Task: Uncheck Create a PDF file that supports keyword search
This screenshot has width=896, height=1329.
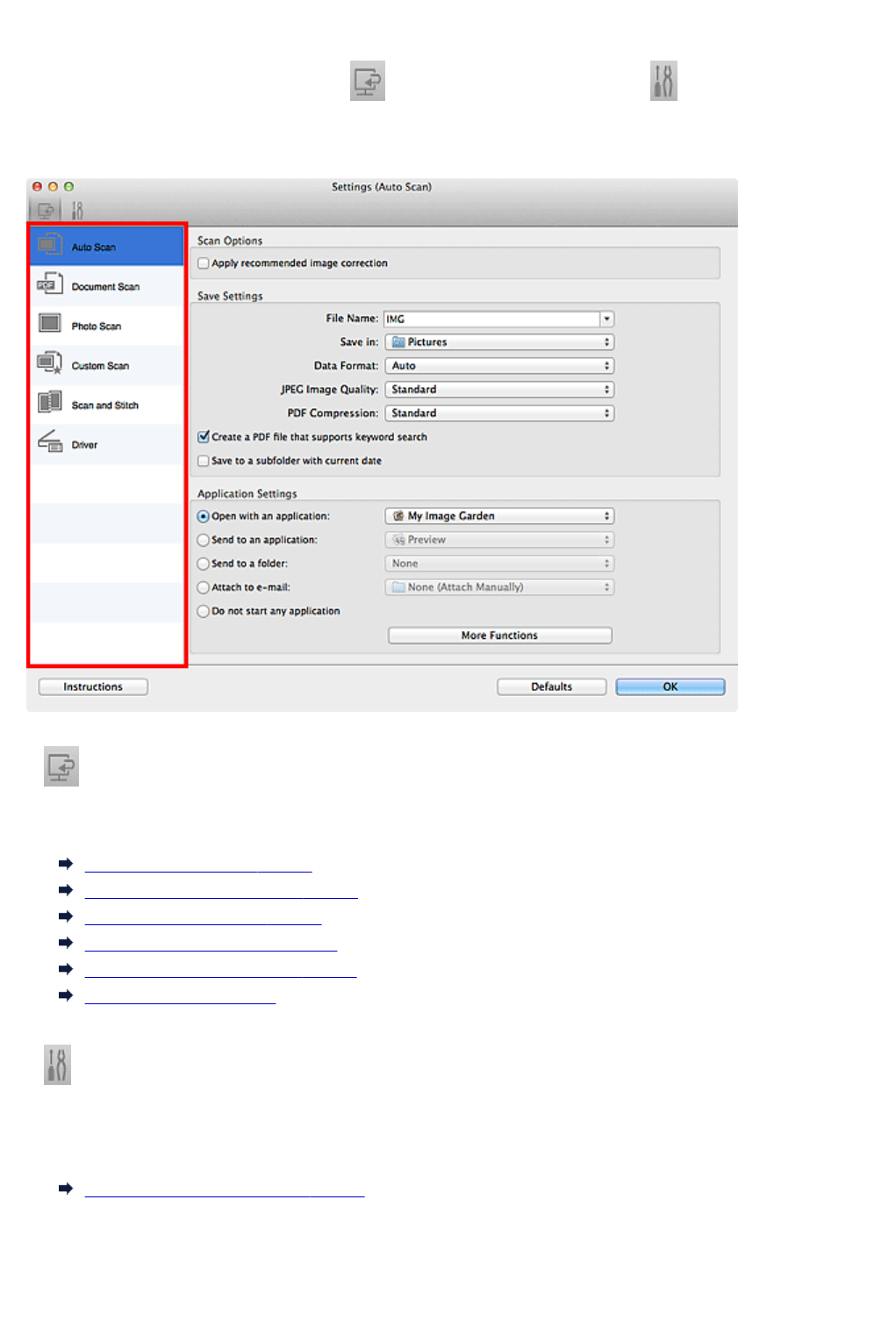Action: pyautogui.click(x=204, y=437)
